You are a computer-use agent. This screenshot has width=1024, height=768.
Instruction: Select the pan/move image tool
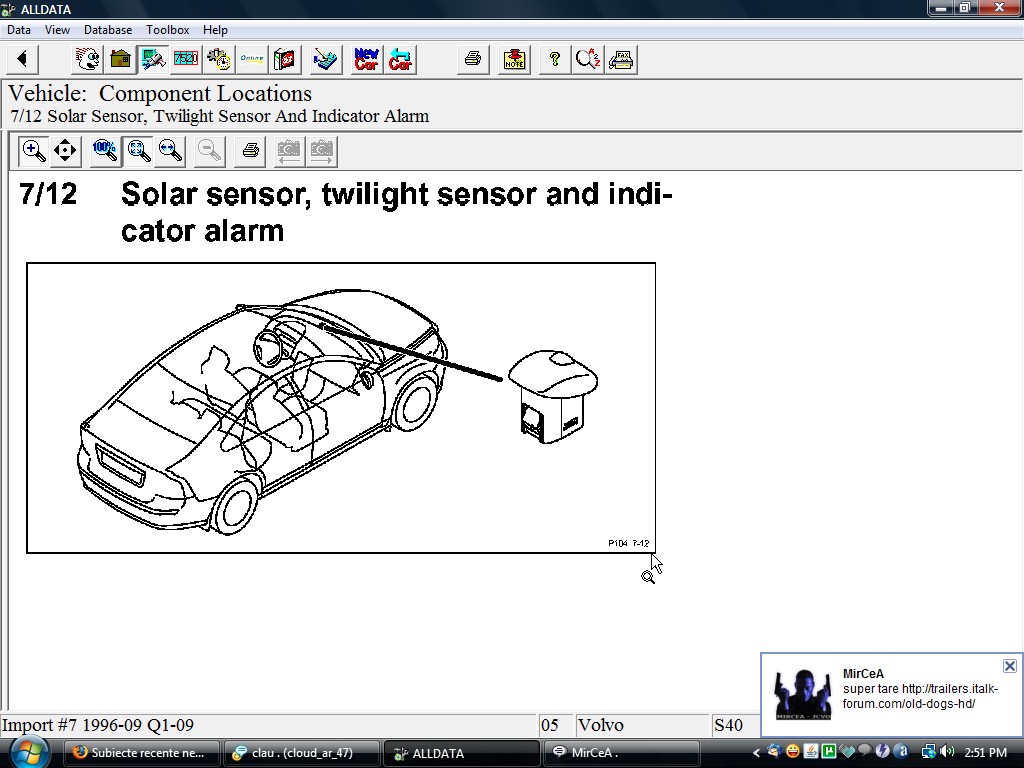65,151
